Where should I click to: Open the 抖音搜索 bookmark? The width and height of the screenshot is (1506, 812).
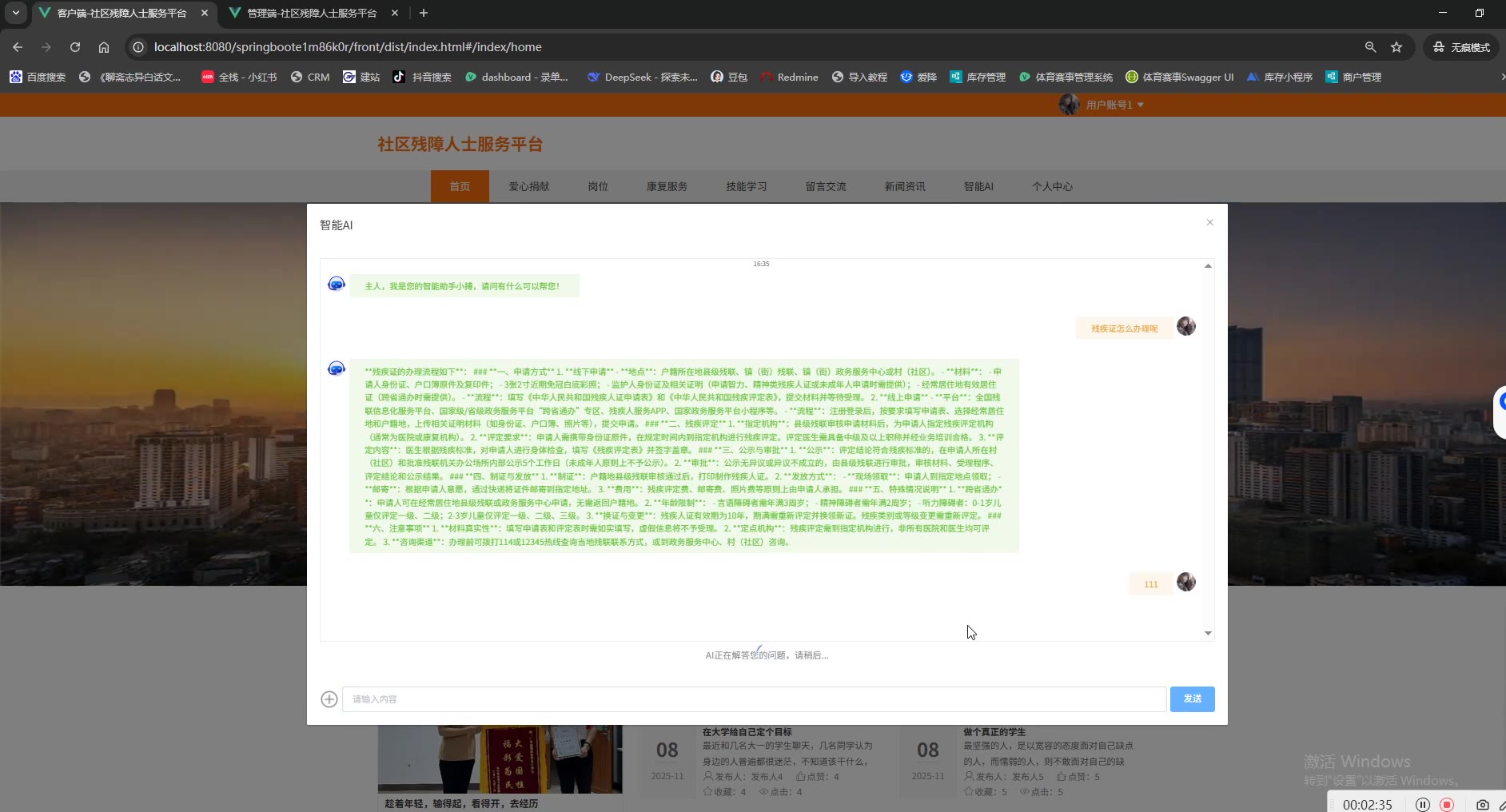[422, 77]
